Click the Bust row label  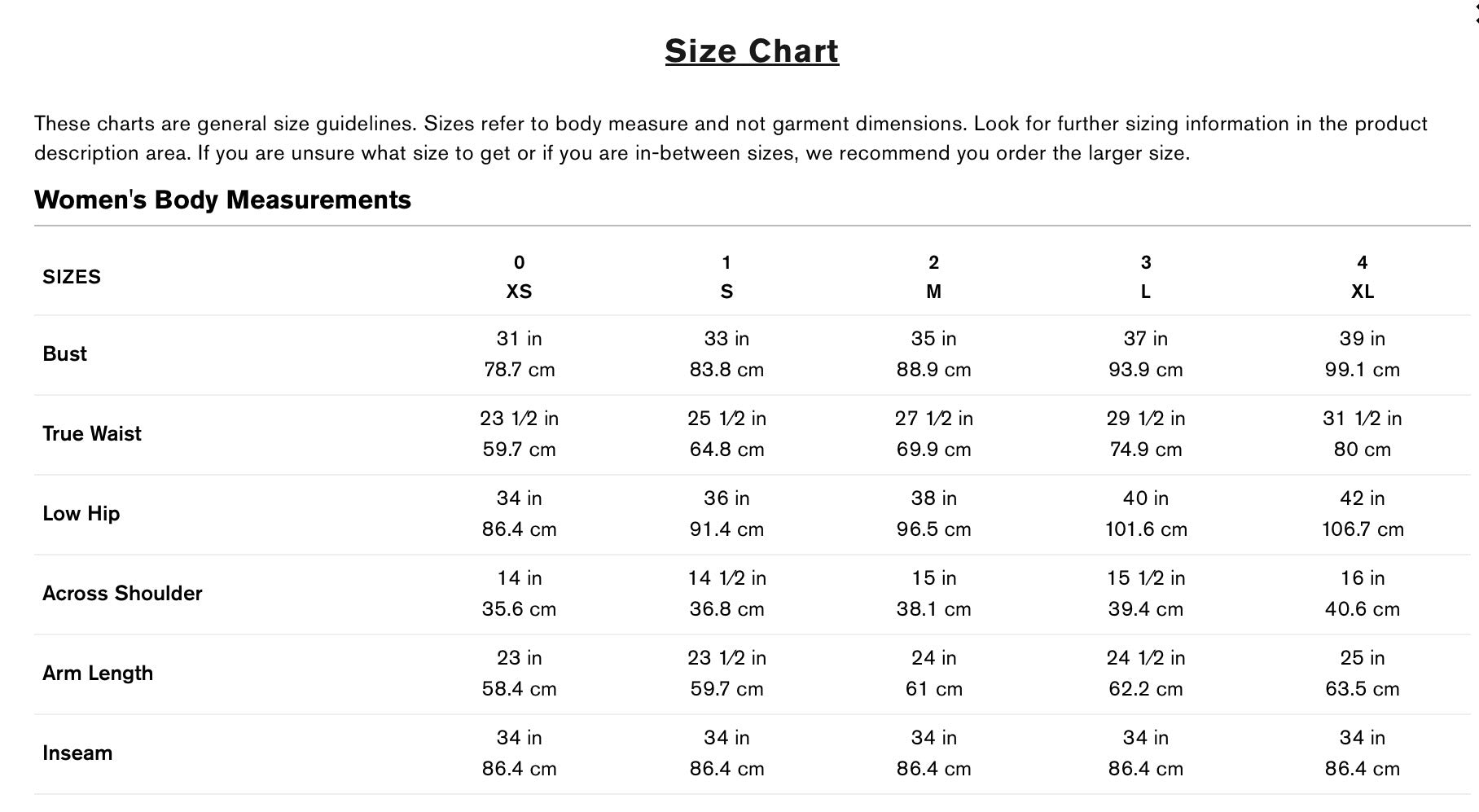click(x=64, y=354)
